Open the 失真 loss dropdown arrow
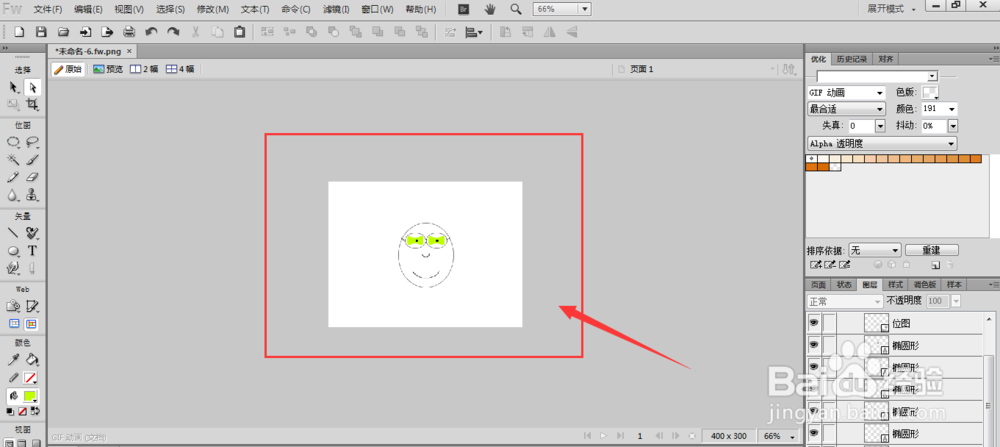Image resolution: width=1000 pixels, height=447 pixels. (x=880, y=126)
